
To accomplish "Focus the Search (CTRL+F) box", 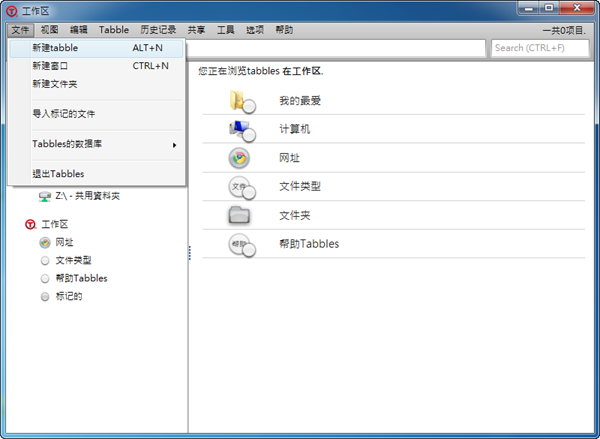I will [540, 48].
